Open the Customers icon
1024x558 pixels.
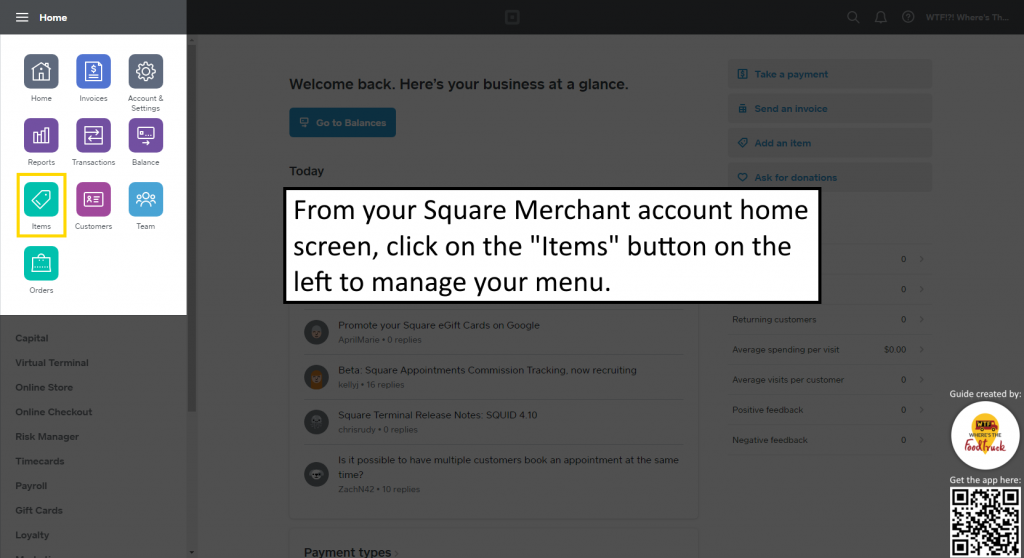coord(93,199)
